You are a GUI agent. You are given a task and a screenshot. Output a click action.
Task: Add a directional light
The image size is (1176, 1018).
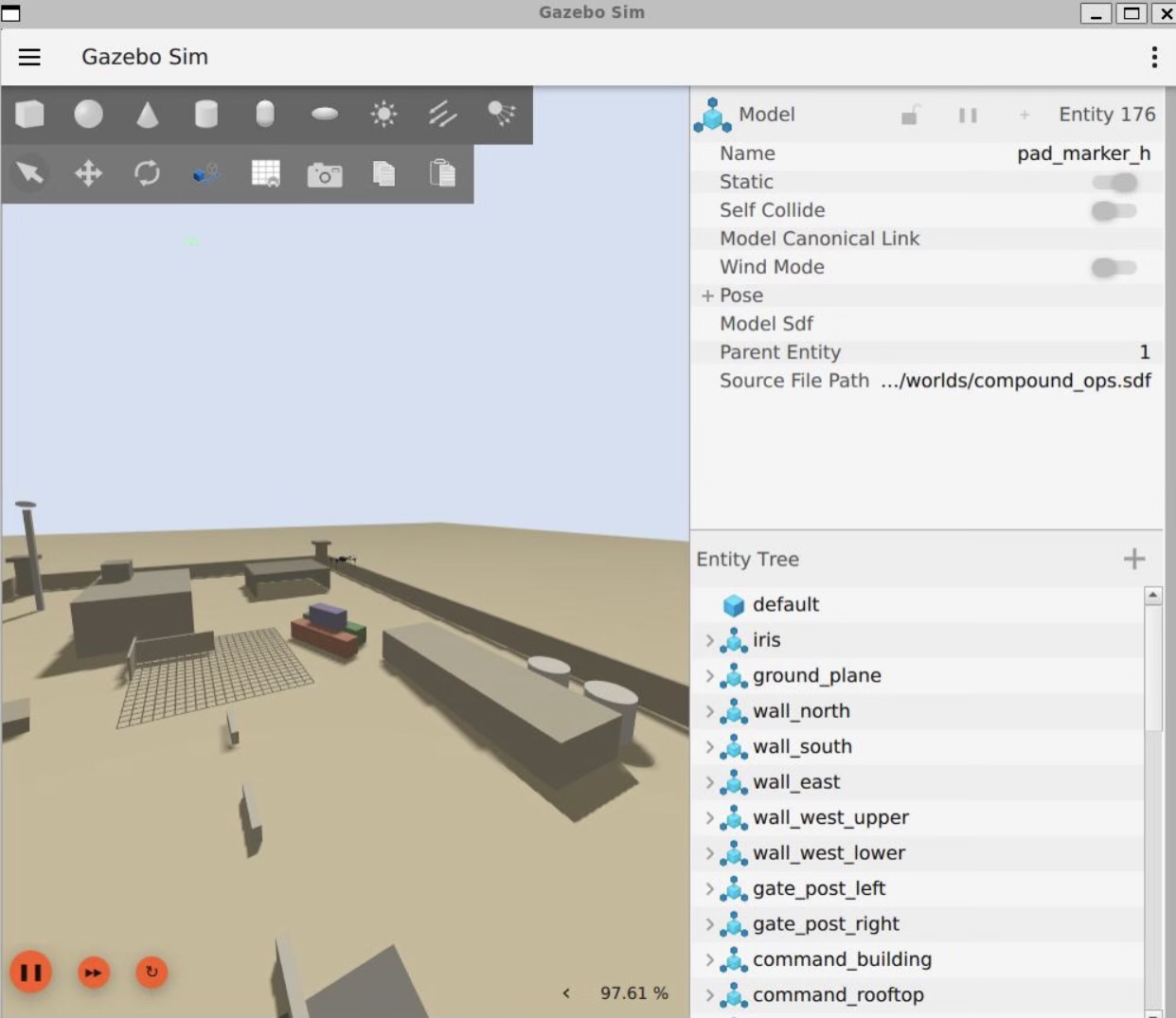click(442, 115)
